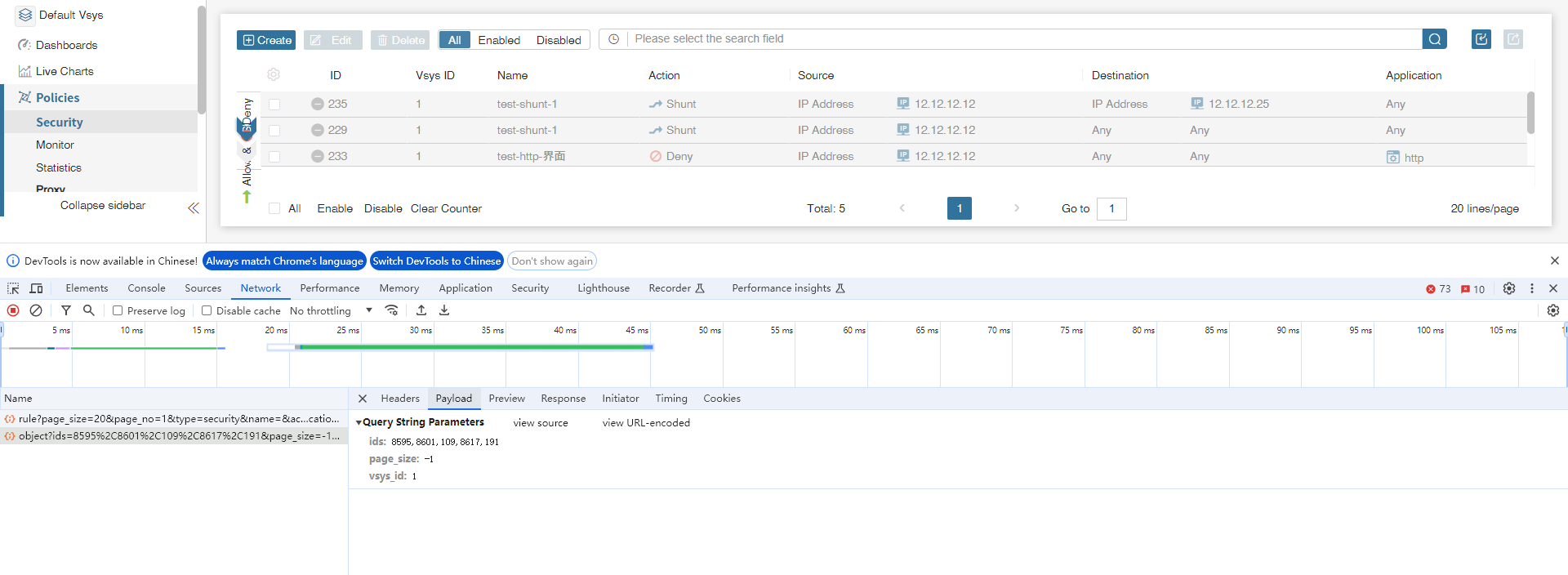Switch to the Console tab
1568x575 pixels.
tap(146, 288)
